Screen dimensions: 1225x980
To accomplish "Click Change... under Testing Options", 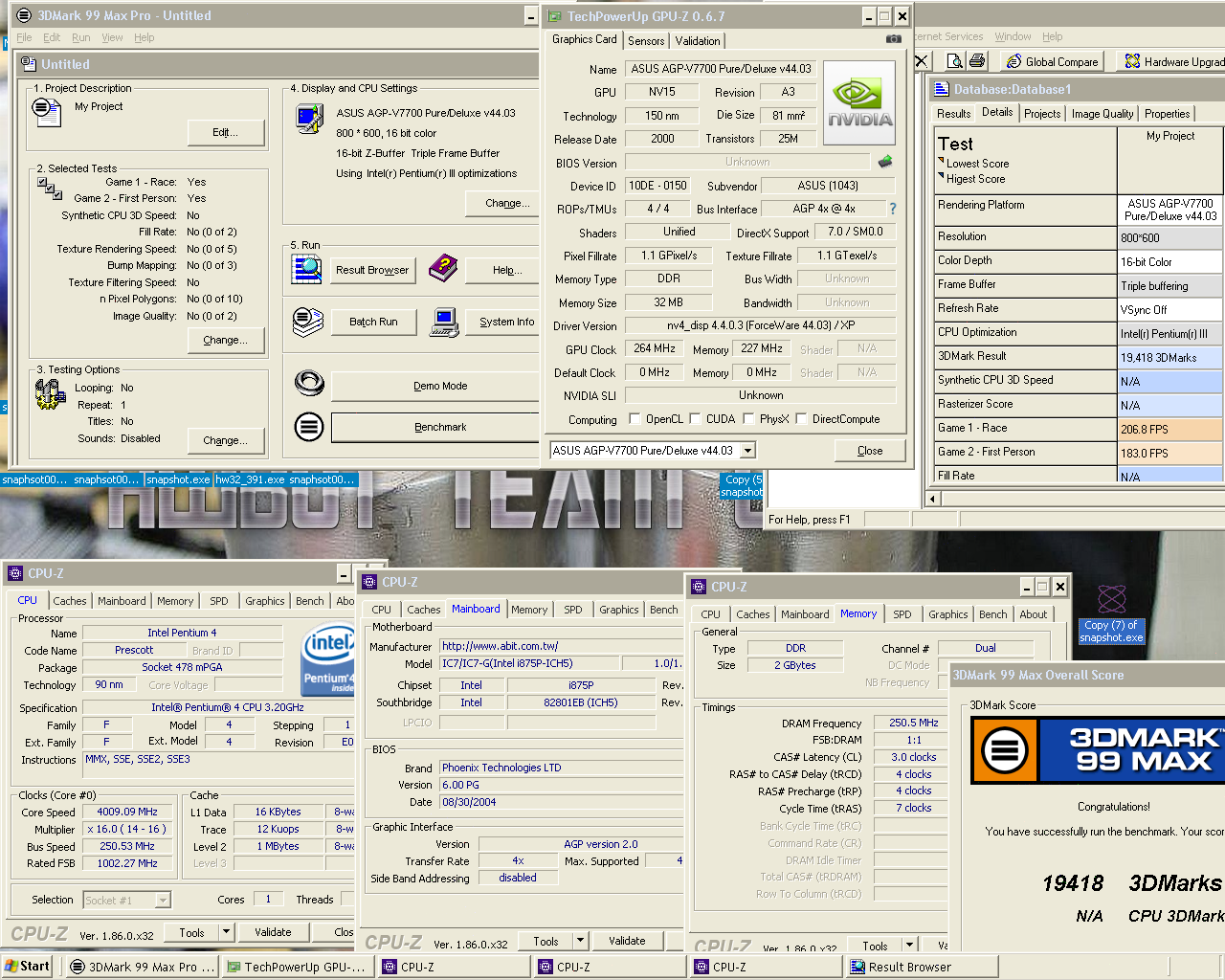I will tap(226, 440).
